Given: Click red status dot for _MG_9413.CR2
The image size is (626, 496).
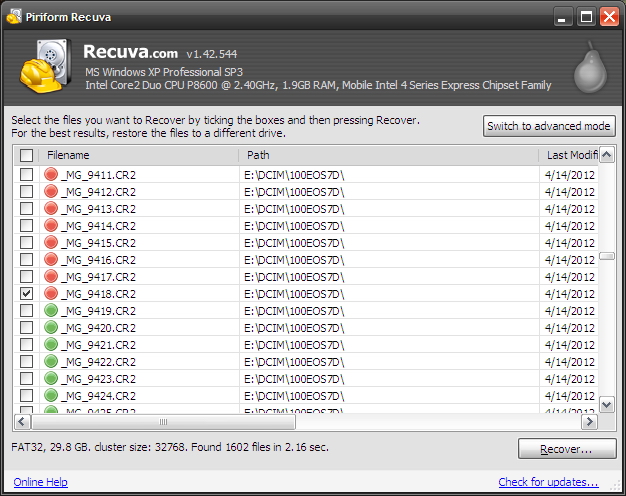Looking at the screenshot, I should 51,208.
